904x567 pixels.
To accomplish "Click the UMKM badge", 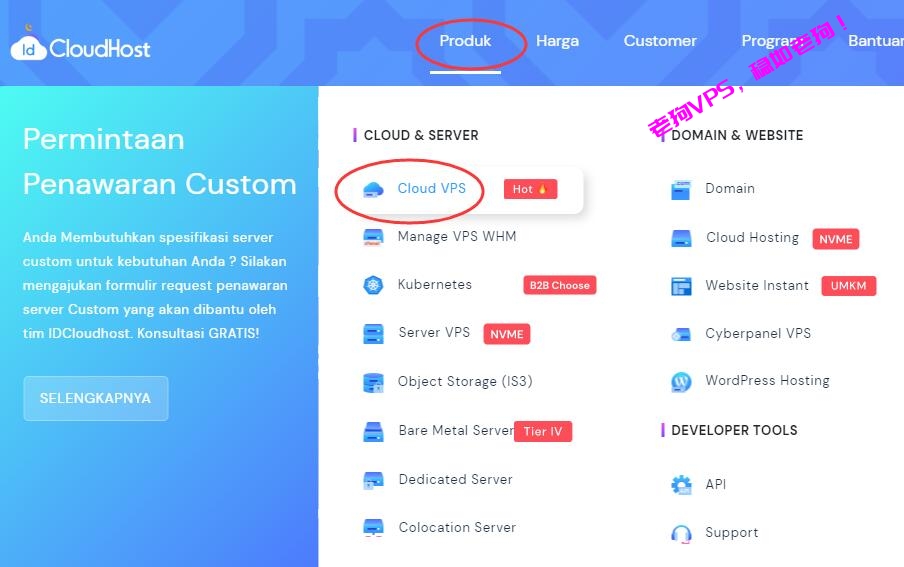I will (849, 286).
